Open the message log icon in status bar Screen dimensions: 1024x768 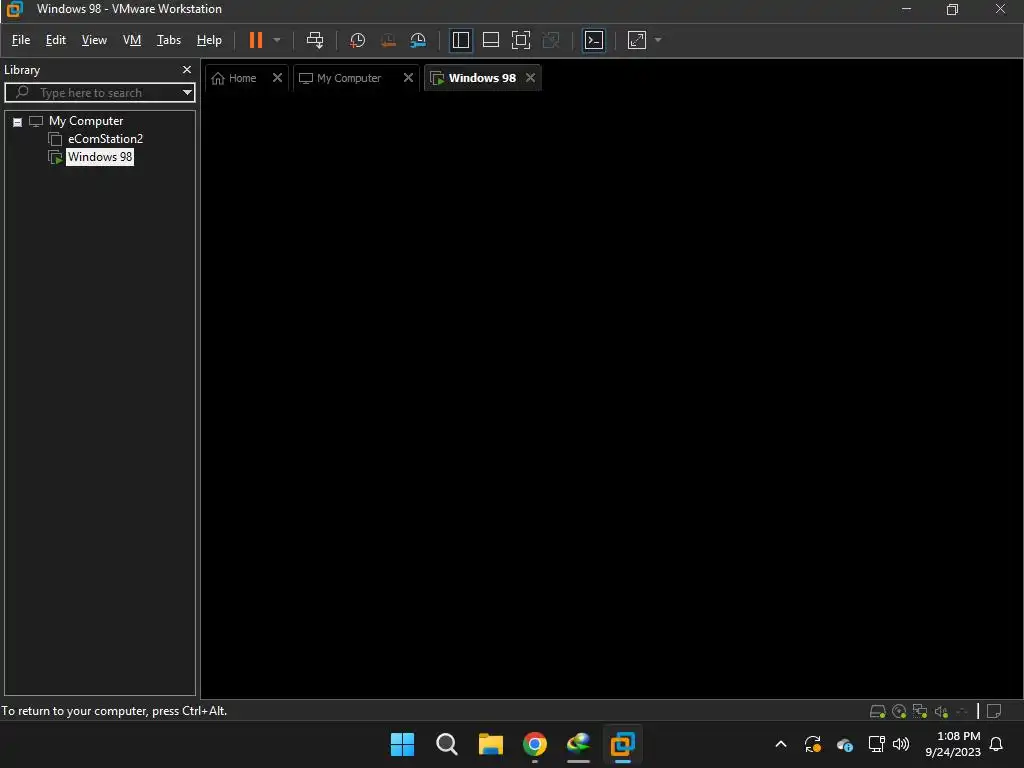994,712
